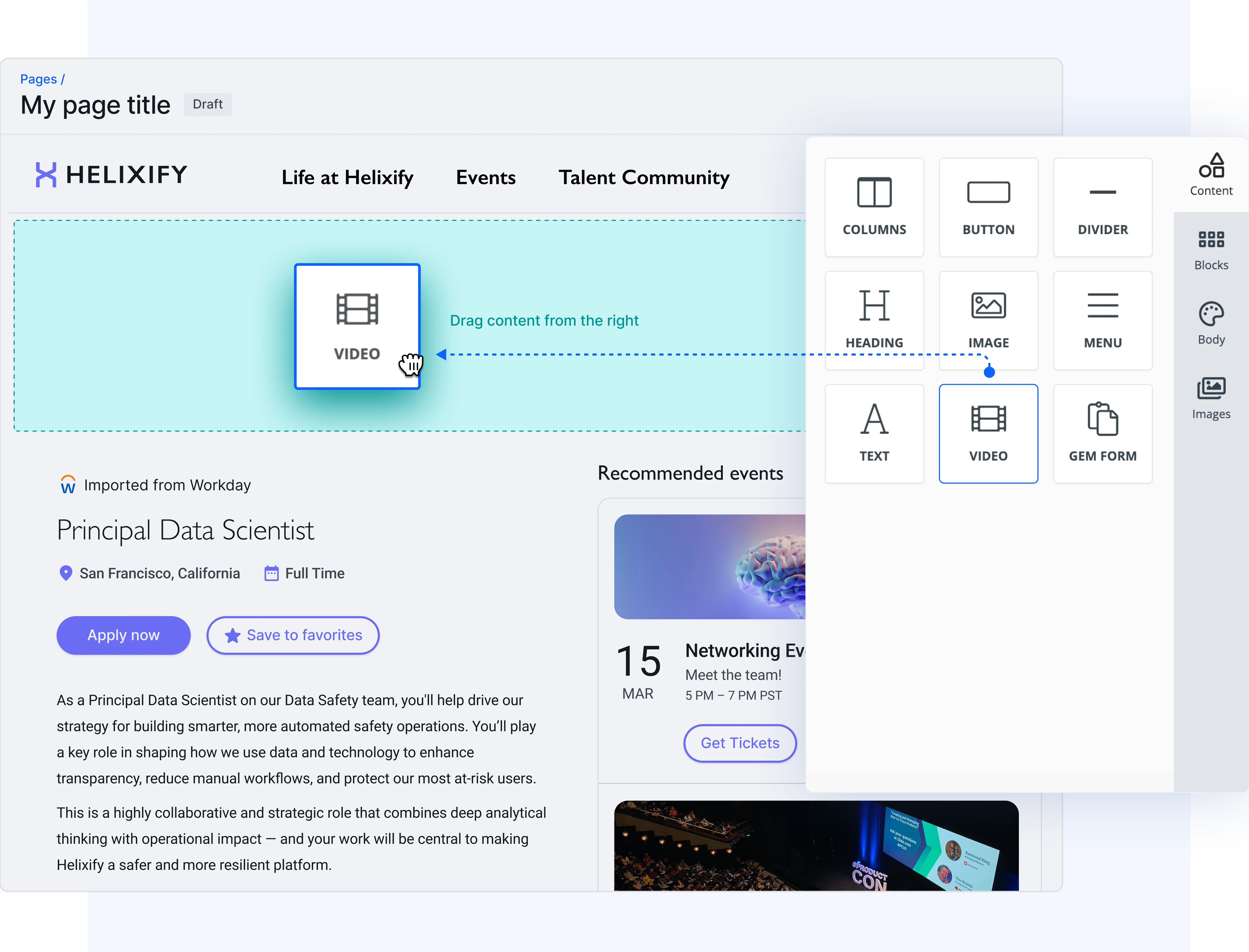
Task: Select the Gem Form content block
Action: [x=1102, y=434]
